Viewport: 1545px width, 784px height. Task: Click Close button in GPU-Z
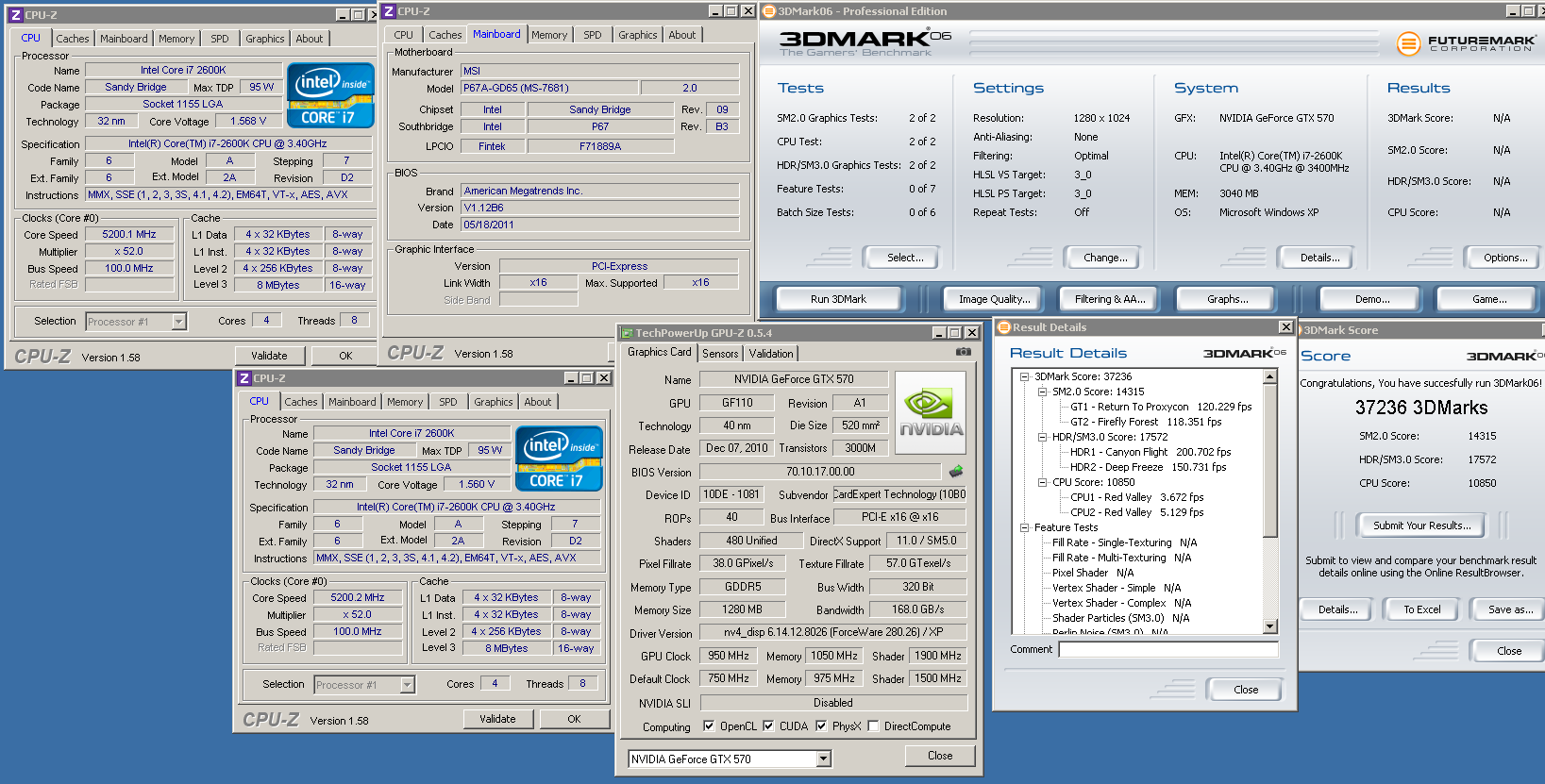click(940, 756)
